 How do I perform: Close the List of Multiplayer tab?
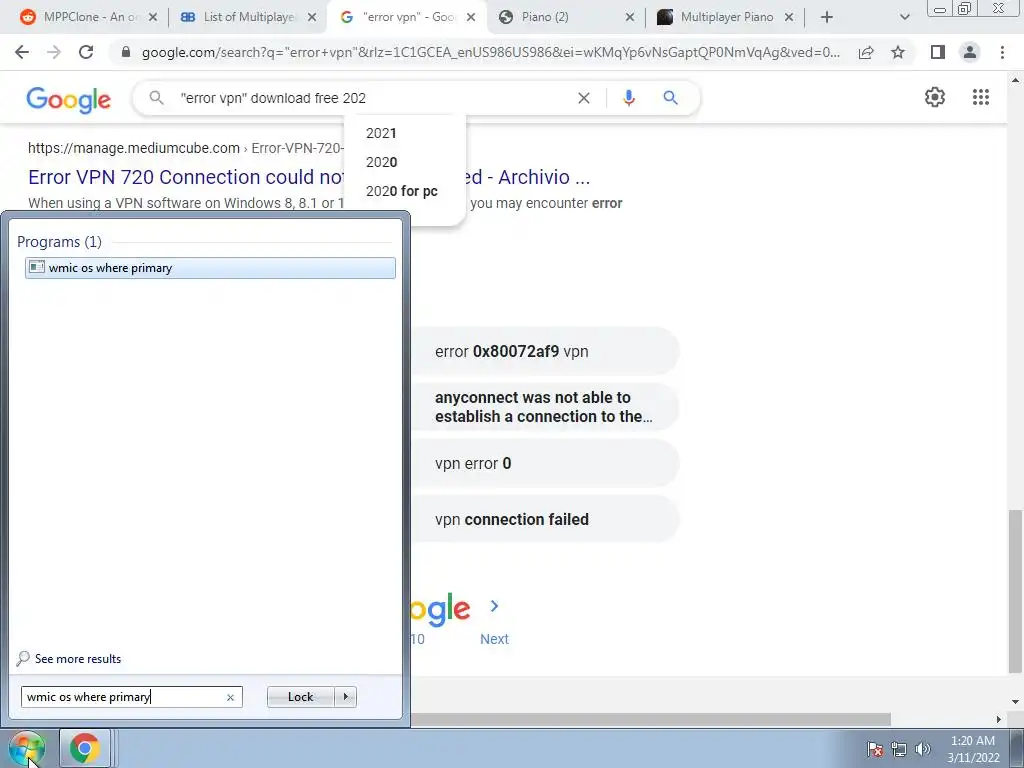[x=312, y=18]
